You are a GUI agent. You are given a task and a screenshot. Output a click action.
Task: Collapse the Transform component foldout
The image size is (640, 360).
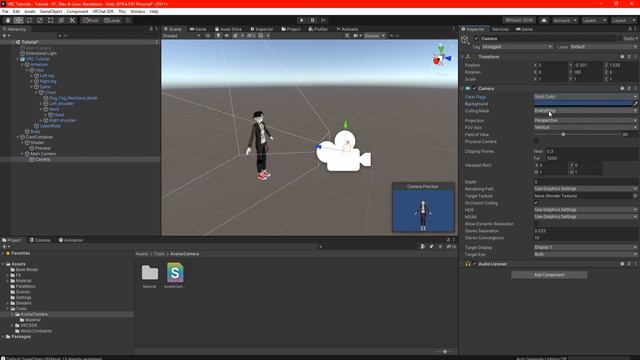click(x=462, y=57)
